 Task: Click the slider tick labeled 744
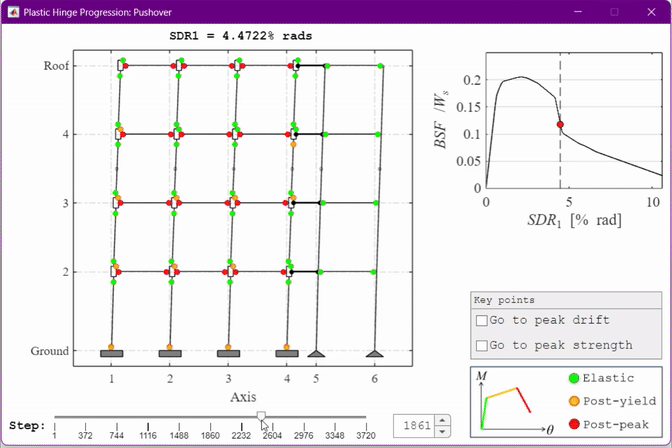point(117,436)
